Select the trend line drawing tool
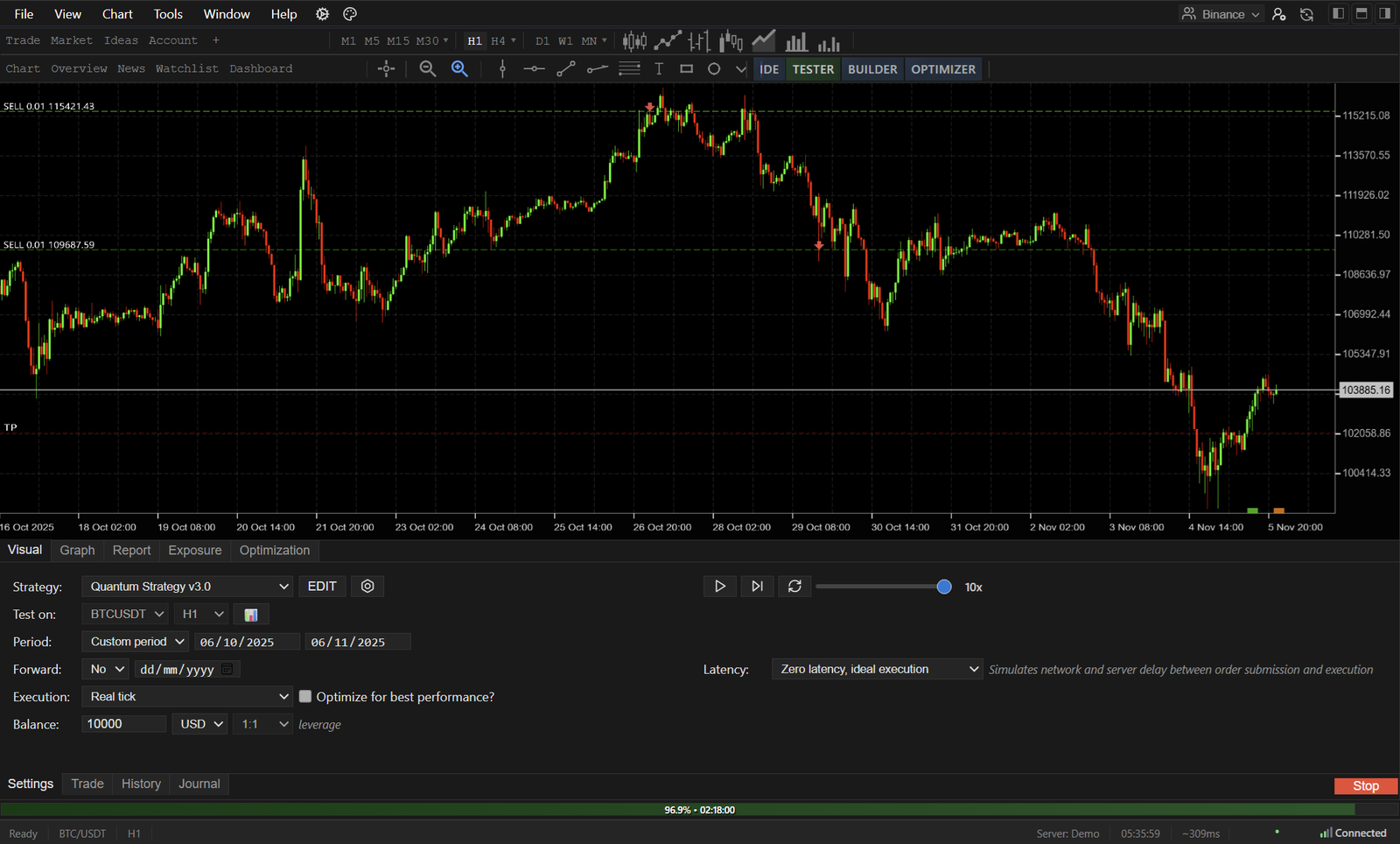 tap(566, 68)
